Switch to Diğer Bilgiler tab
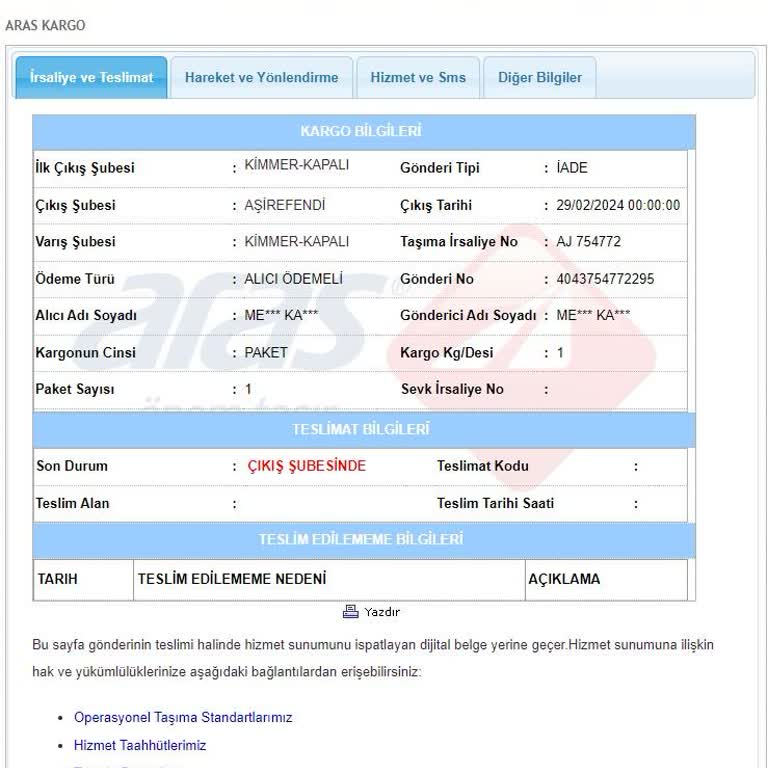 [540, 77]
